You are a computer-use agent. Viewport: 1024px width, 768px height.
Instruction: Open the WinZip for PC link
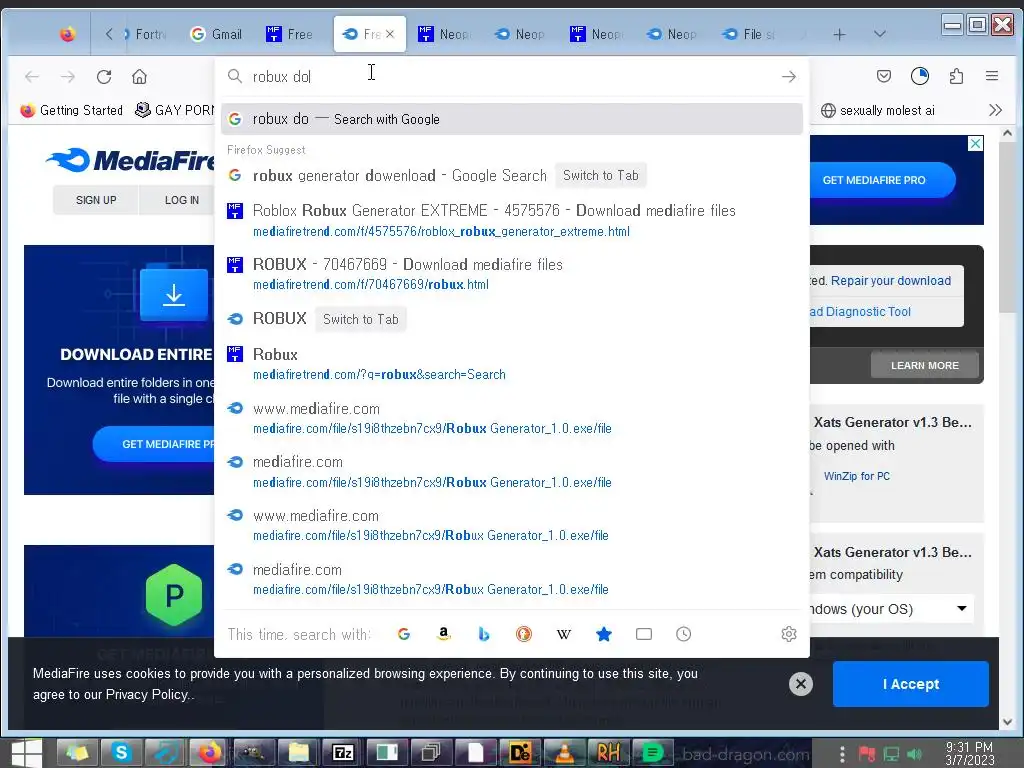[x=856, y=476]
